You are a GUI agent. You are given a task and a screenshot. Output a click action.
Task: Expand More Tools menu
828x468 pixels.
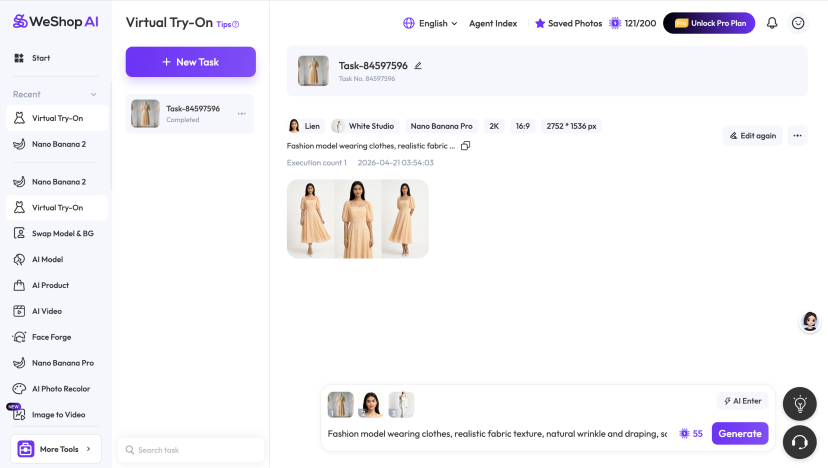pos(60,449)
